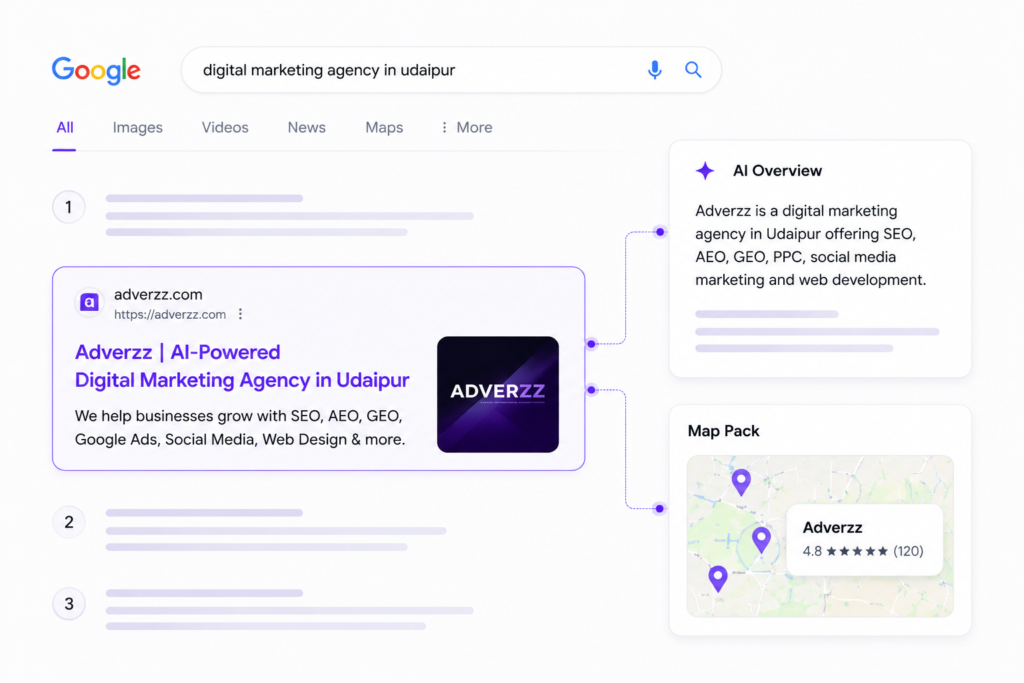Click the adverzz.com favicon

(89, 302)
